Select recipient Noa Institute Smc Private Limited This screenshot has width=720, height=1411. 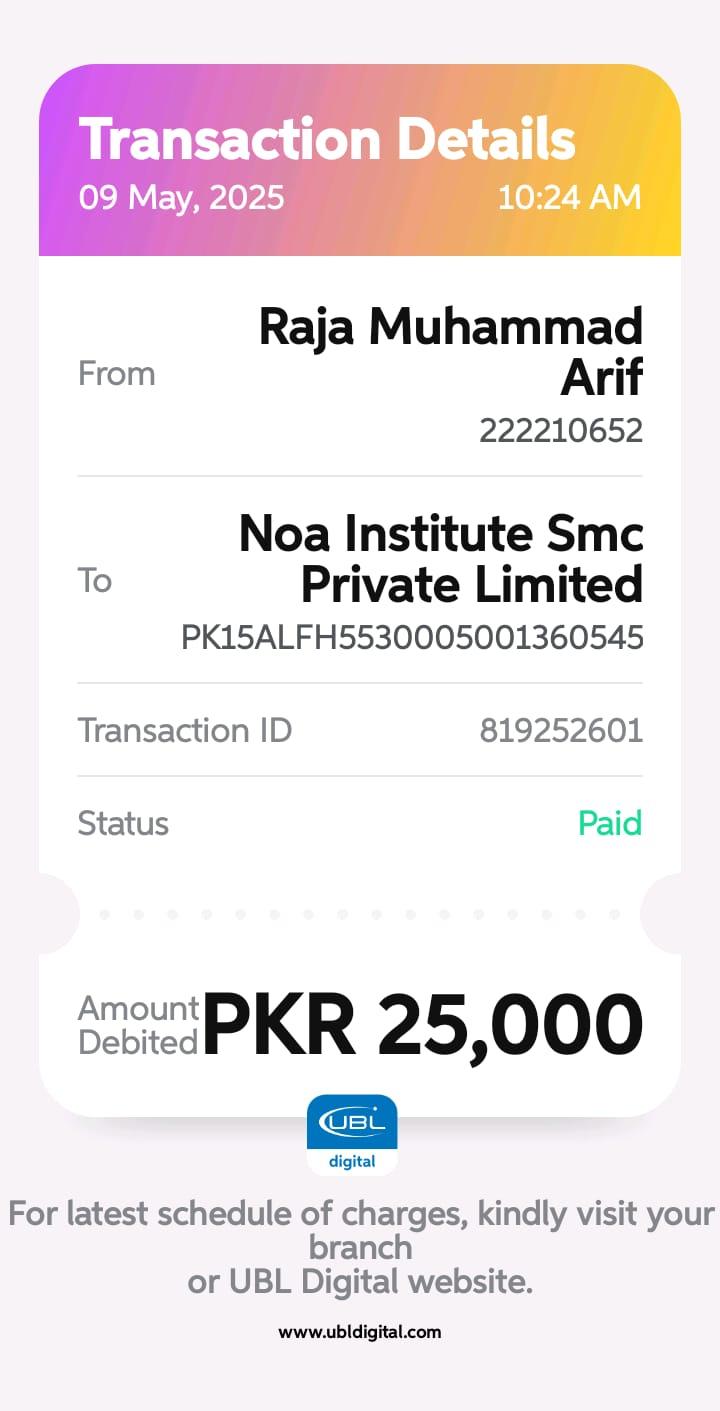(x=441, y=560)
